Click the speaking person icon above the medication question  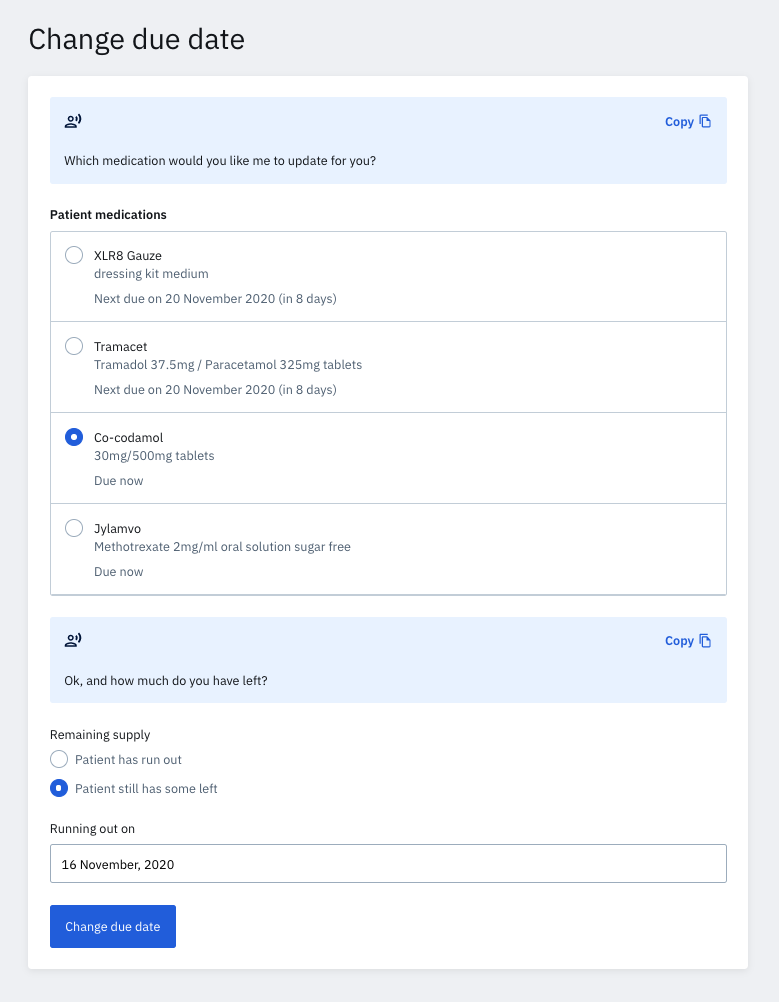pos(73,121)
